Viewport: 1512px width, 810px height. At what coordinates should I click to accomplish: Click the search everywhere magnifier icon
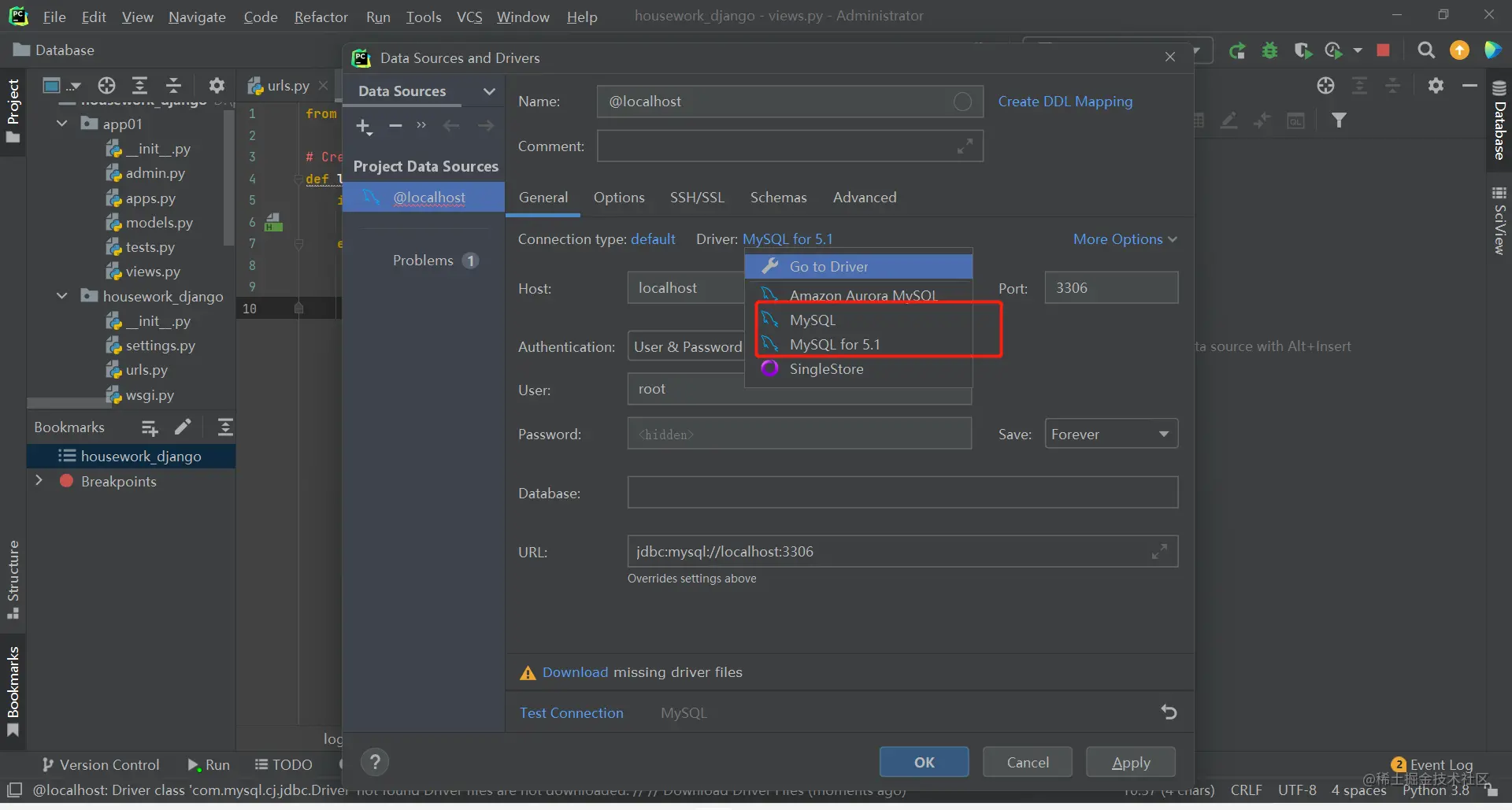[1425, 50]
